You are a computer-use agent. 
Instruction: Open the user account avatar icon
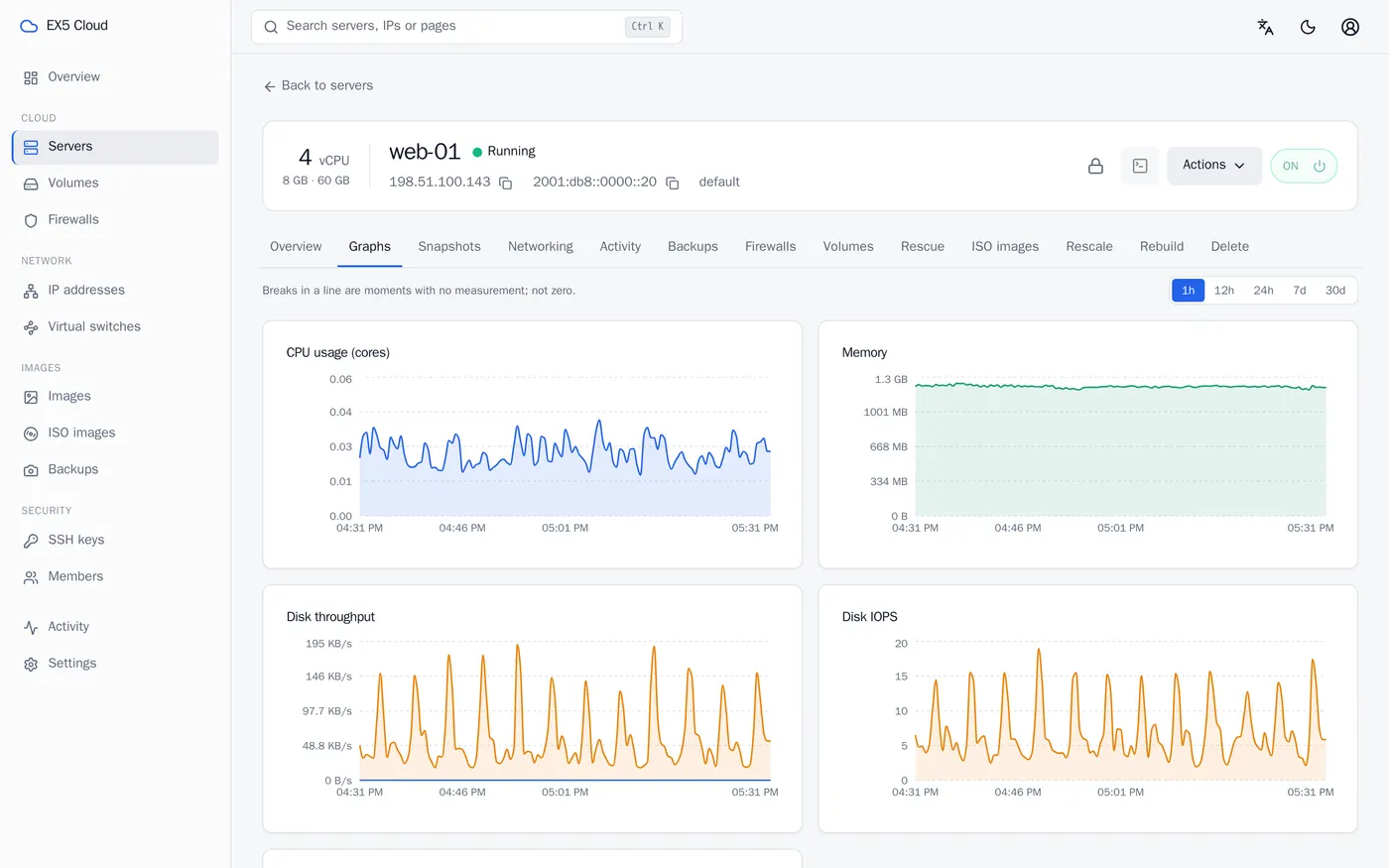tap(1350, 27)
